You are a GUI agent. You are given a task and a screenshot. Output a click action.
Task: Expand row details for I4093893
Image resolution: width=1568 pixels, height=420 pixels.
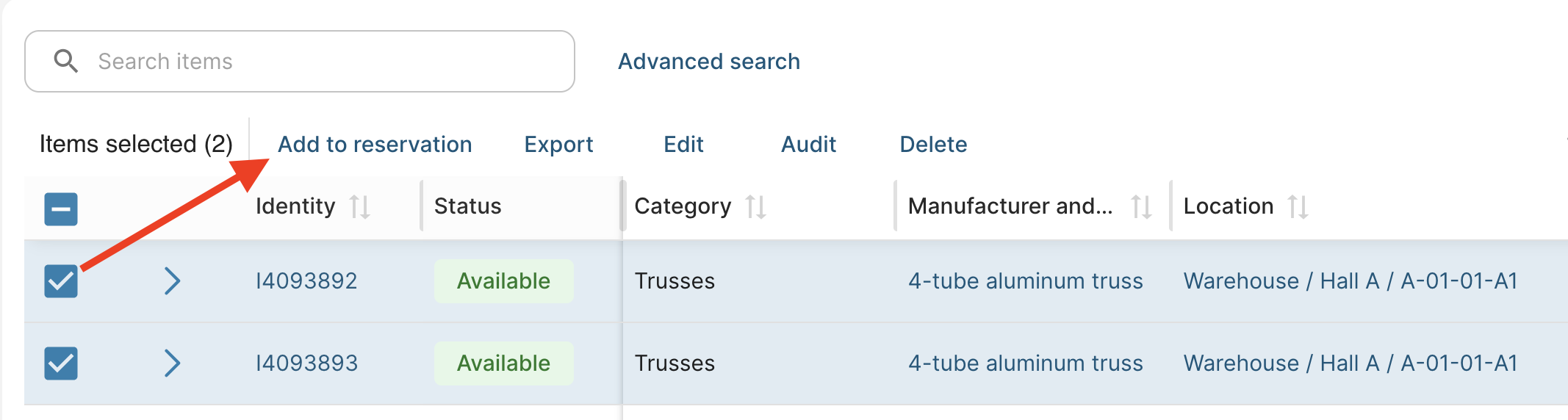click(x=172, y=363)
